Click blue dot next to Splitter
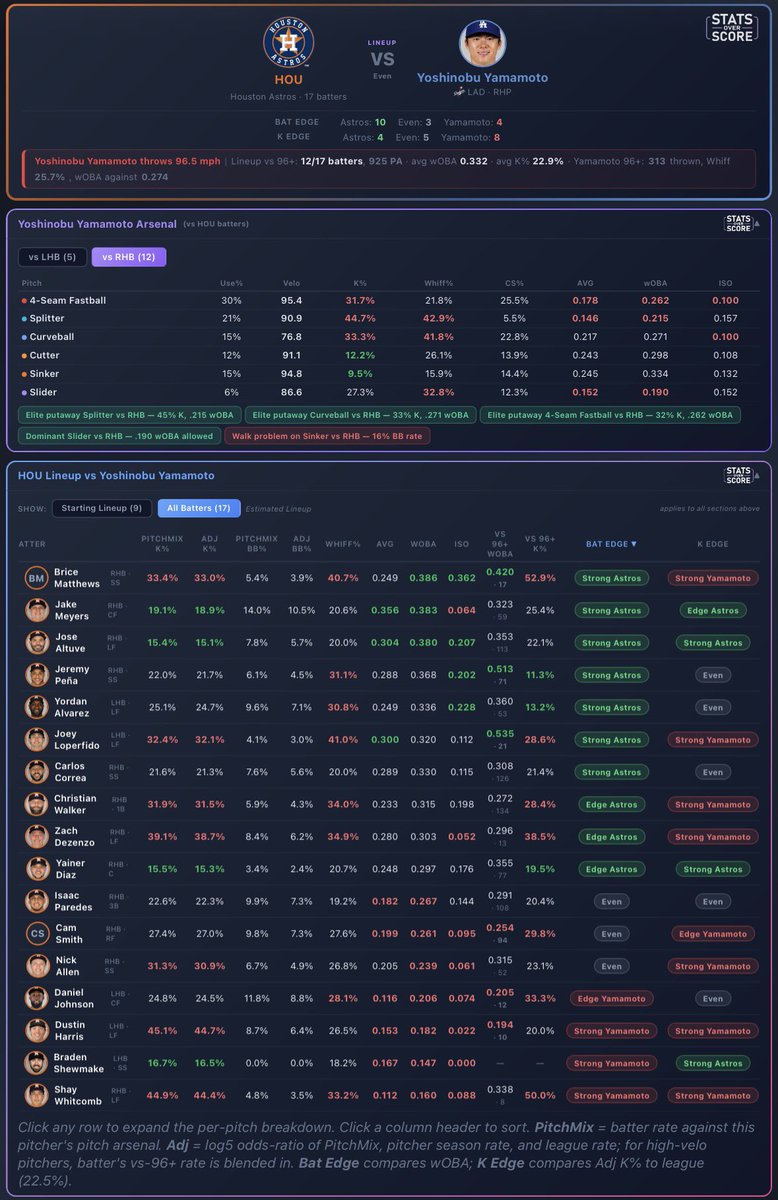 (24, 319)
